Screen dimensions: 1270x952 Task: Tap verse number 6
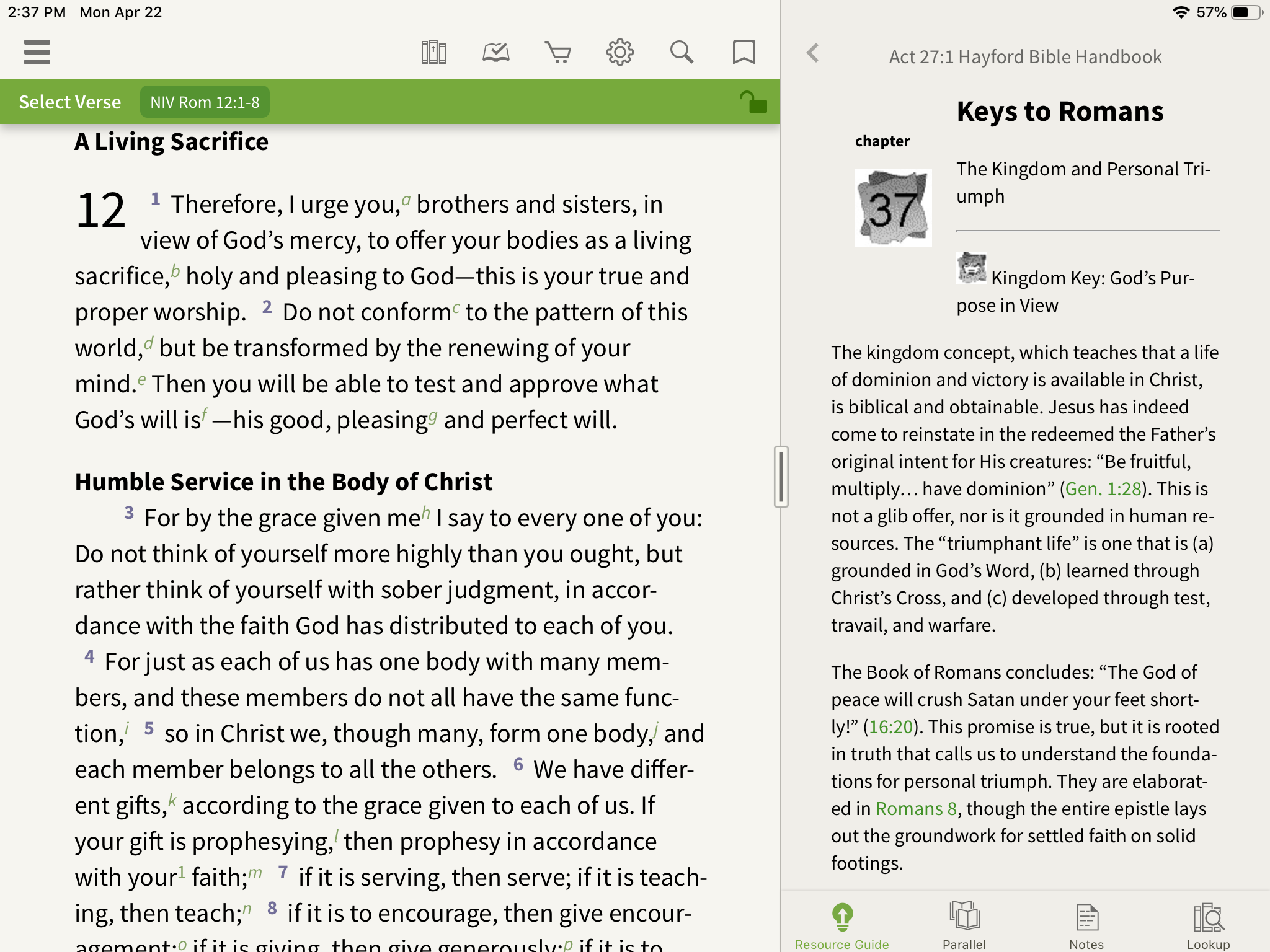tap(518, 764)
